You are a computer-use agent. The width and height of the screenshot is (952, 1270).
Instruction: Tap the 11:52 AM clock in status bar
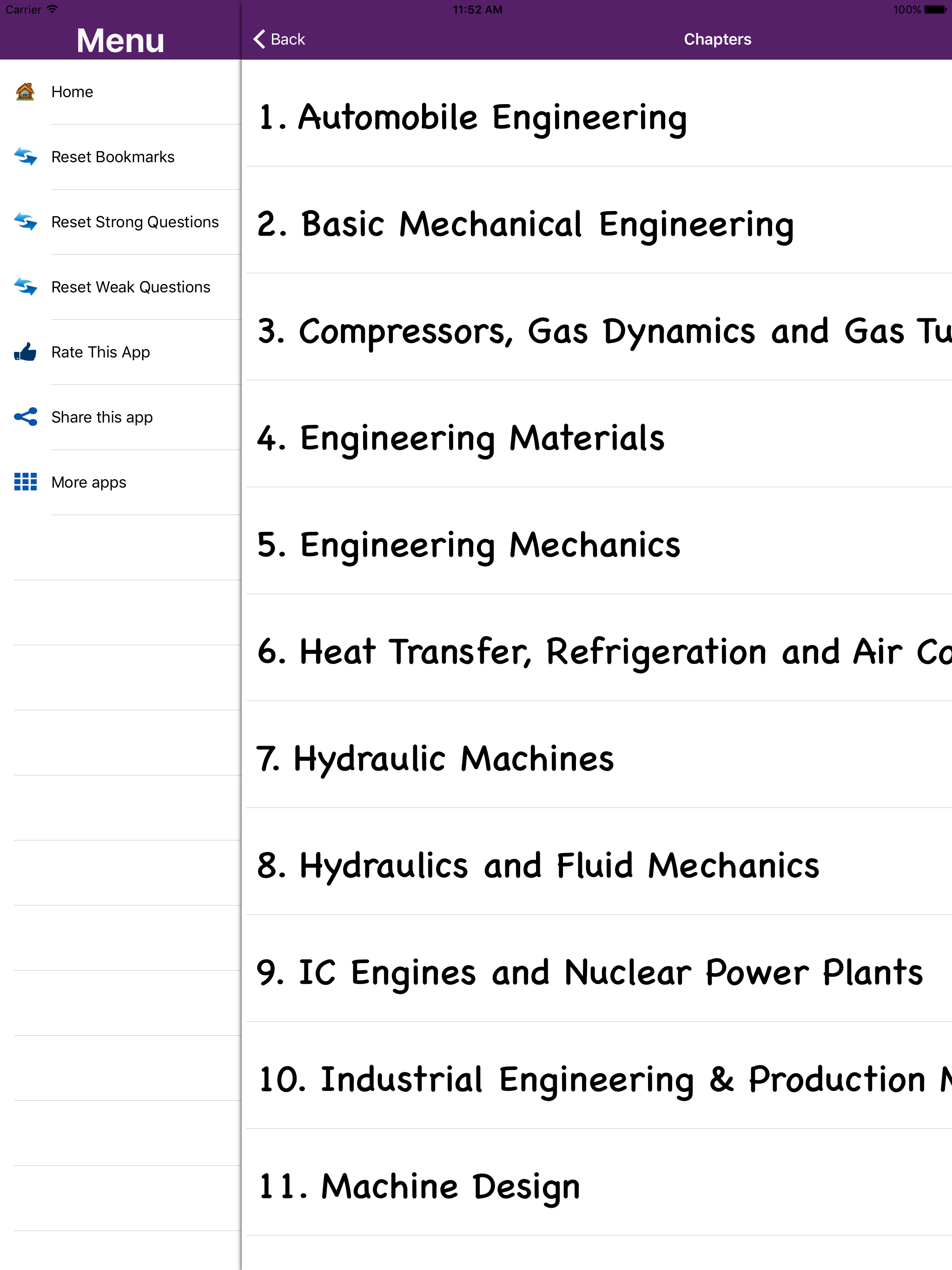pos(477,10)
